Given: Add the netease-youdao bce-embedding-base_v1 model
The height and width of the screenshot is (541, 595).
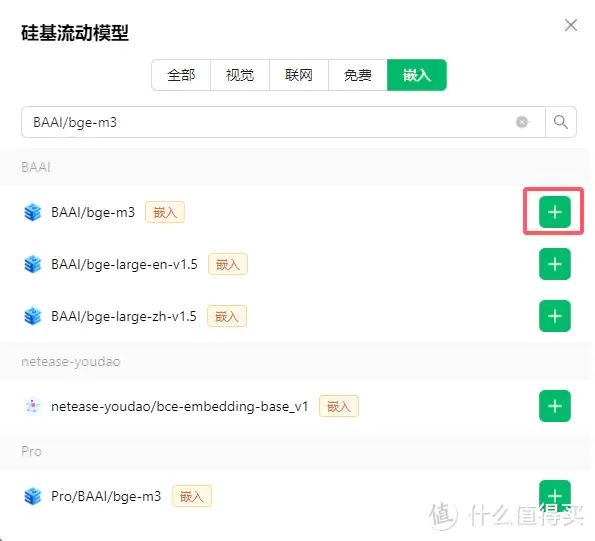Looking at the screenshot, I should pos(554,406).
